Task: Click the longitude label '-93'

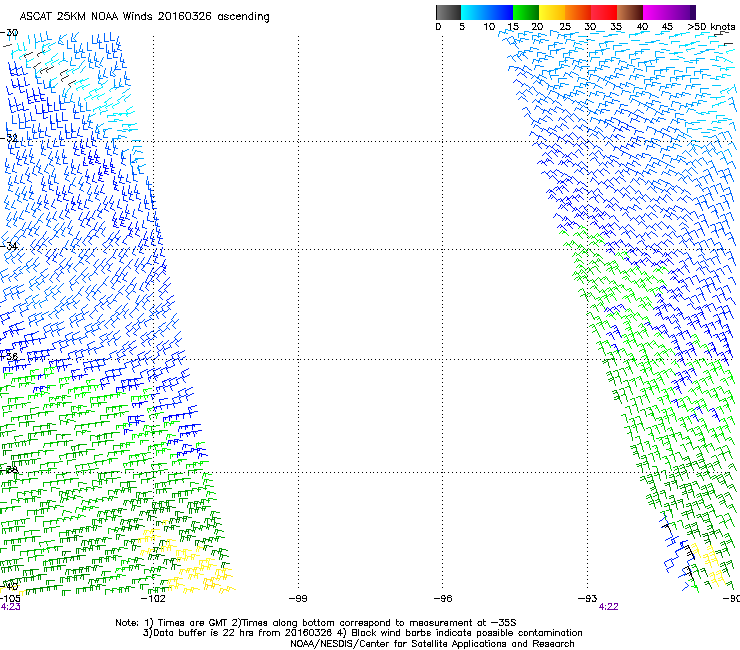Action: (588, 599)
